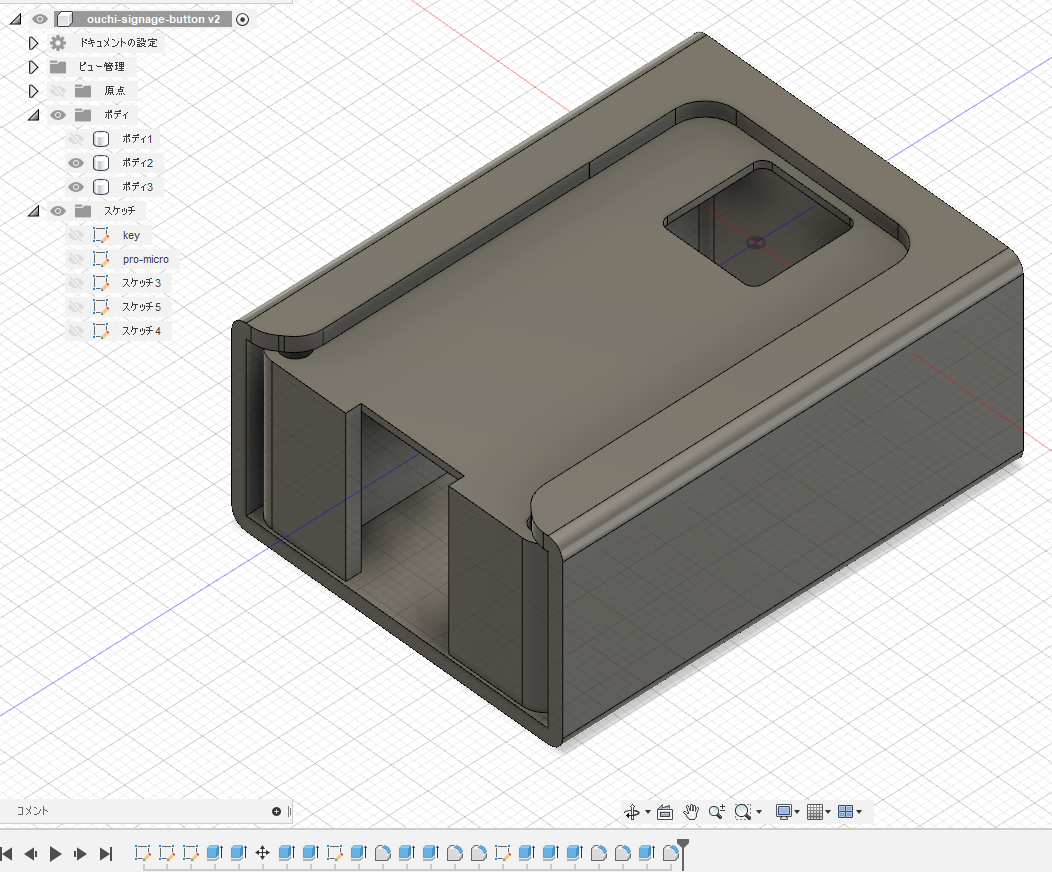Select the first sketch feature in timeline
1052x872 pixels.
pos(142,853)
